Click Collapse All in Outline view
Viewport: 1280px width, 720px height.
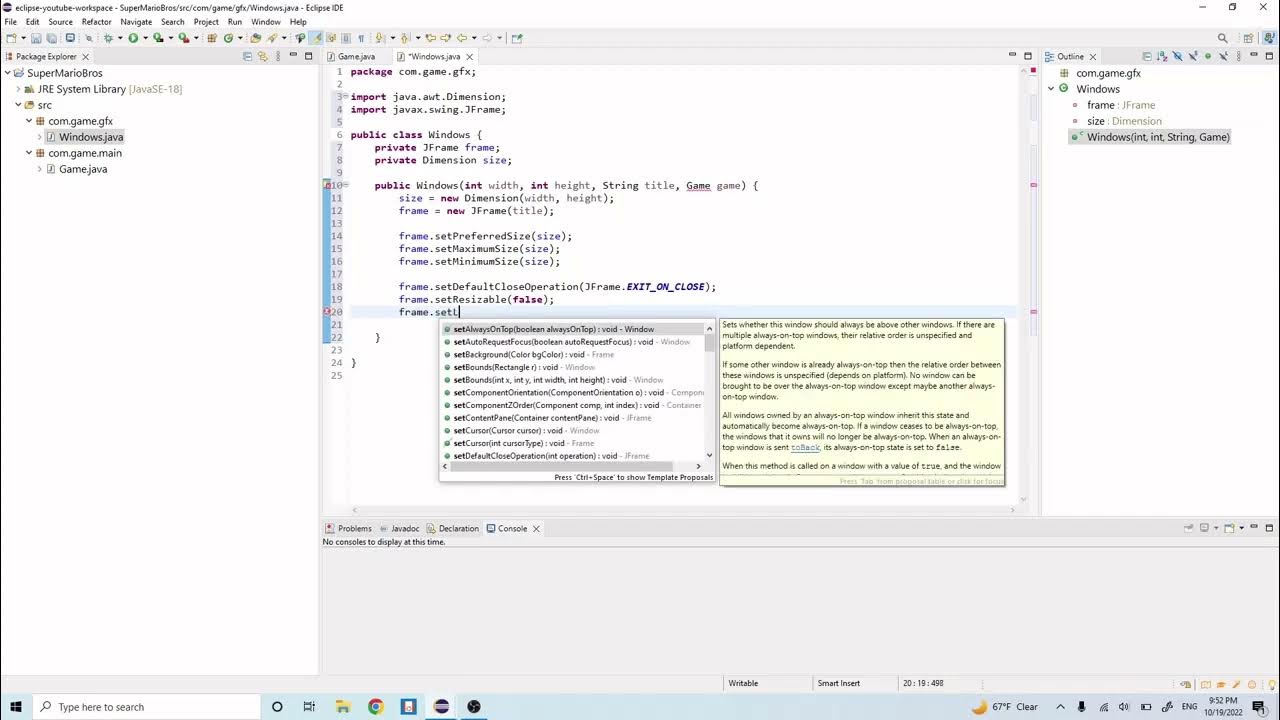click(x=1147, y=56)
